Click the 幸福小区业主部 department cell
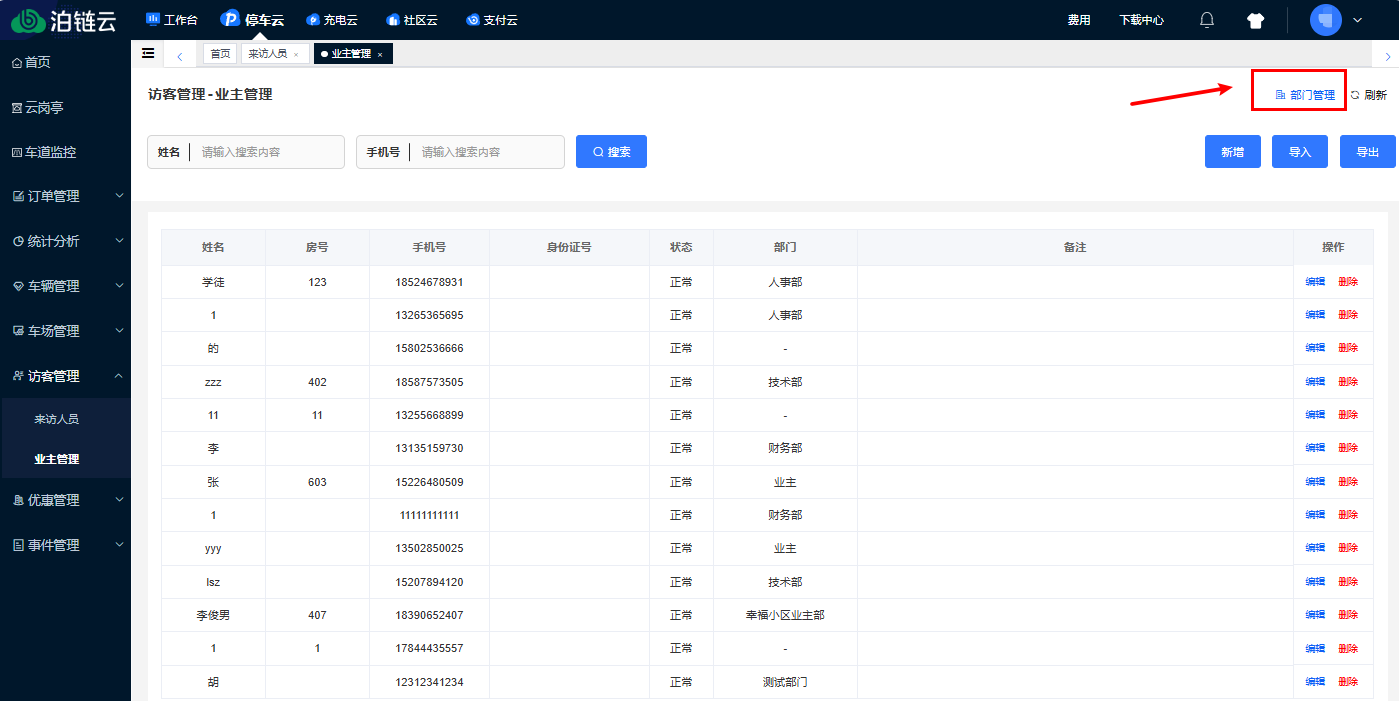The image size is (1399, 701). pyautogui.click(x=785, y=615)
